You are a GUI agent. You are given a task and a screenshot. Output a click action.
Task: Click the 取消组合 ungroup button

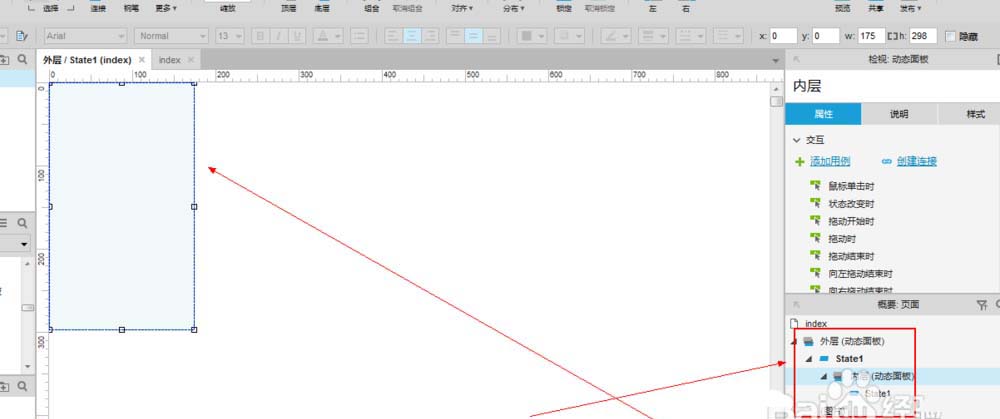(407, 8)
